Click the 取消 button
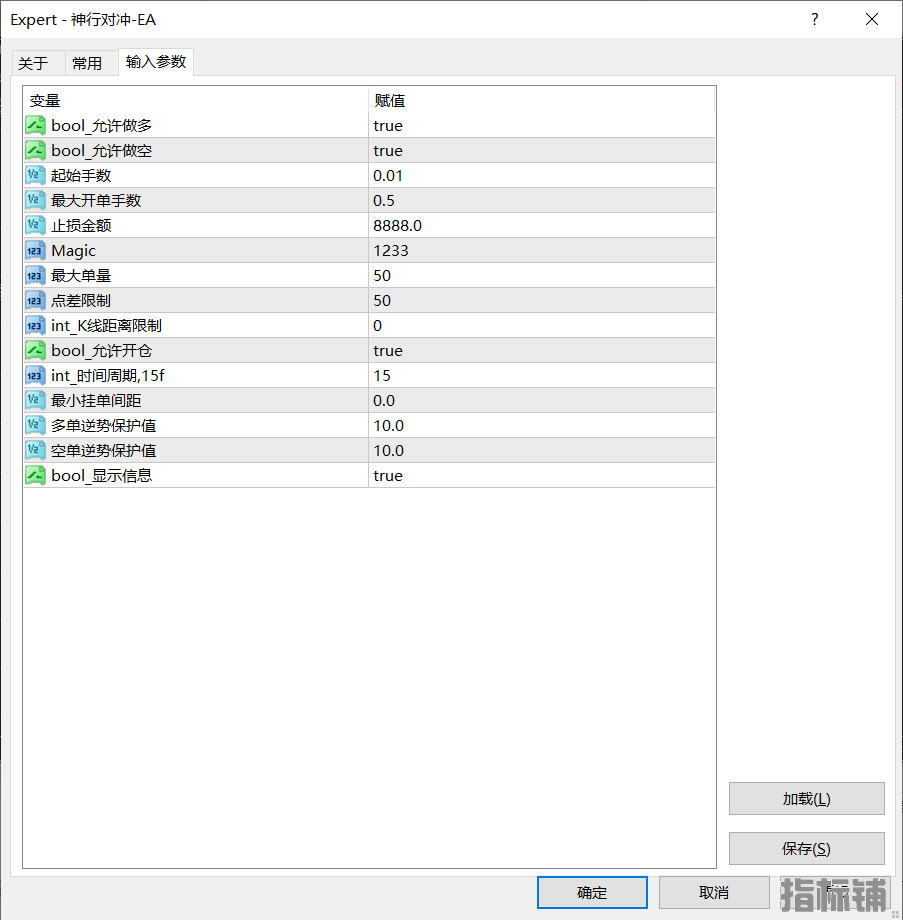Viewport: 903px width, 920px height. tap(714, 892)
